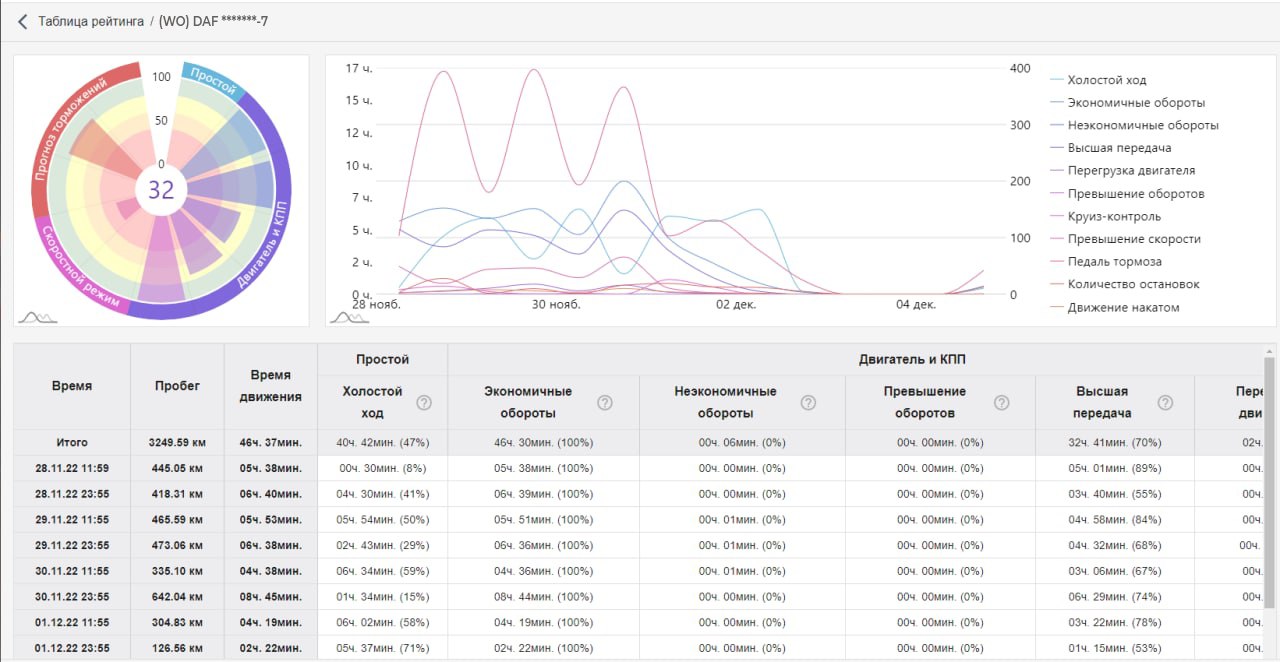Click the back arrow beside Таблица рейтинга

click(22, 21)
